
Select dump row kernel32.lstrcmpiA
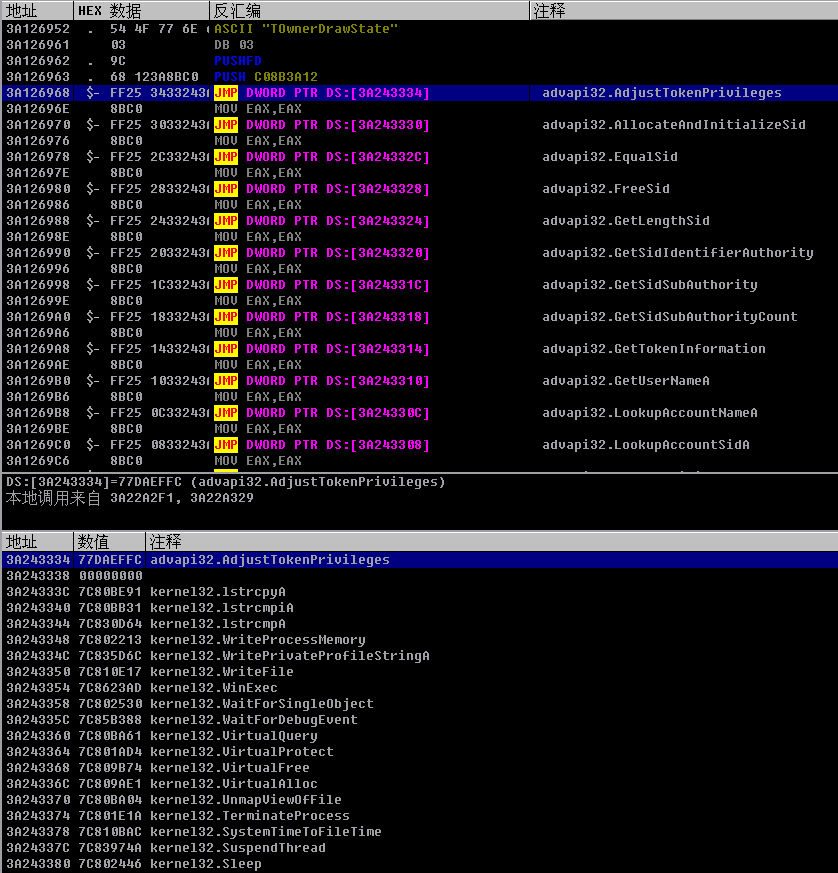tap(420, 608)
